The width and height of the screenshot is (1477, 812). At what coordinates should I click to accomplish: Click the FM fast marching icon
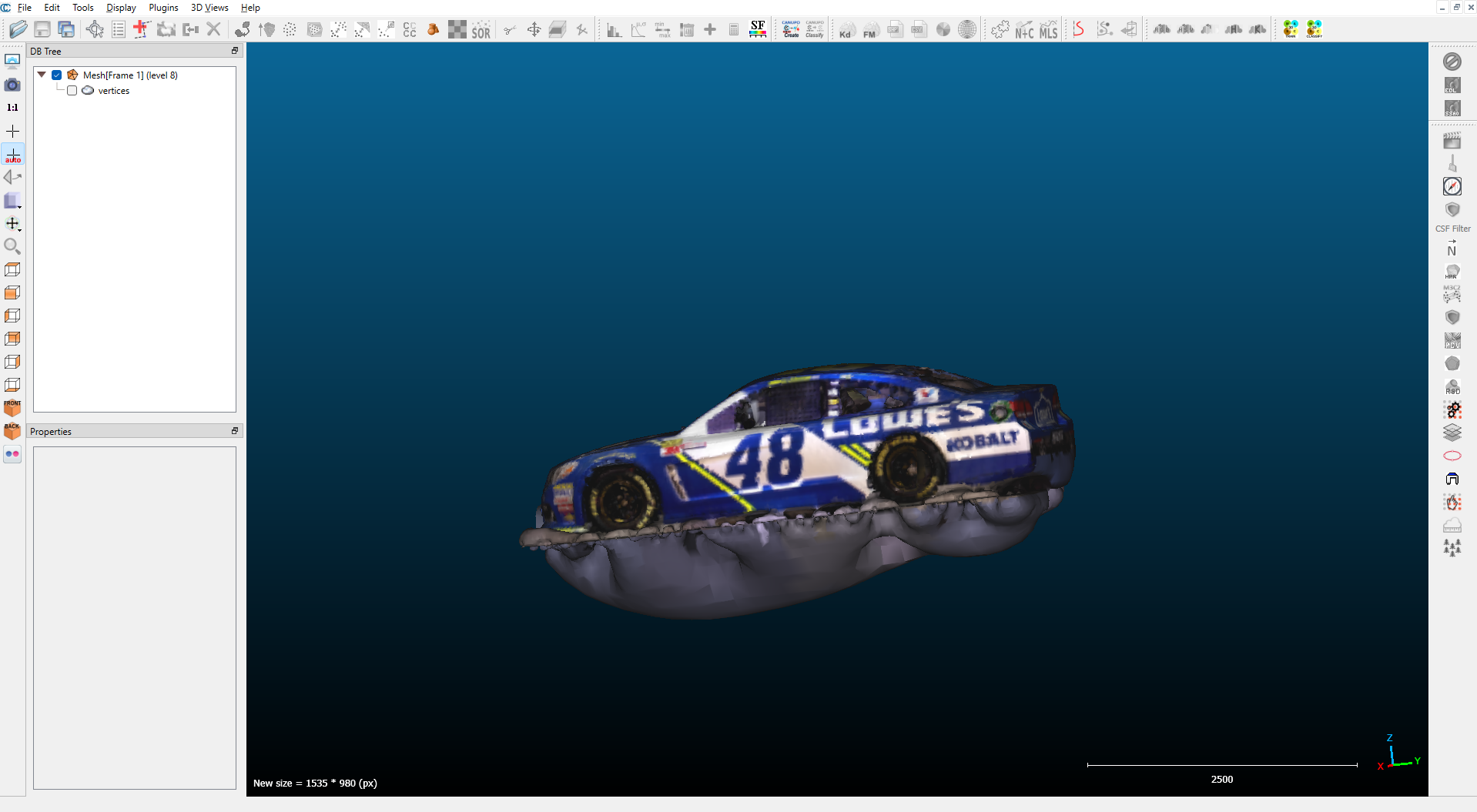click(x=870, y=29)
